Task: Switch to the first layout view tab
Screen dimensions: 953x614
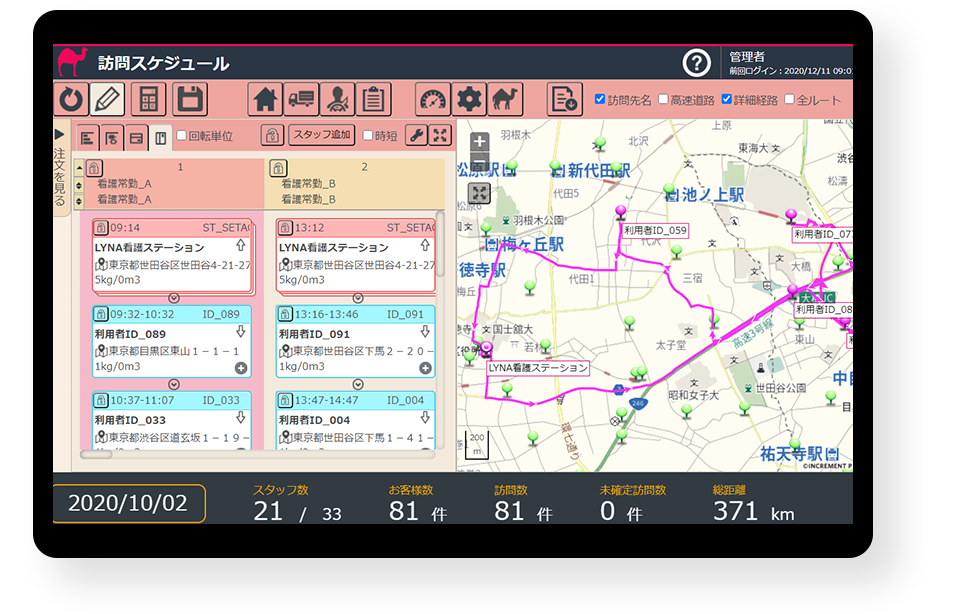Action: (87, 138)
